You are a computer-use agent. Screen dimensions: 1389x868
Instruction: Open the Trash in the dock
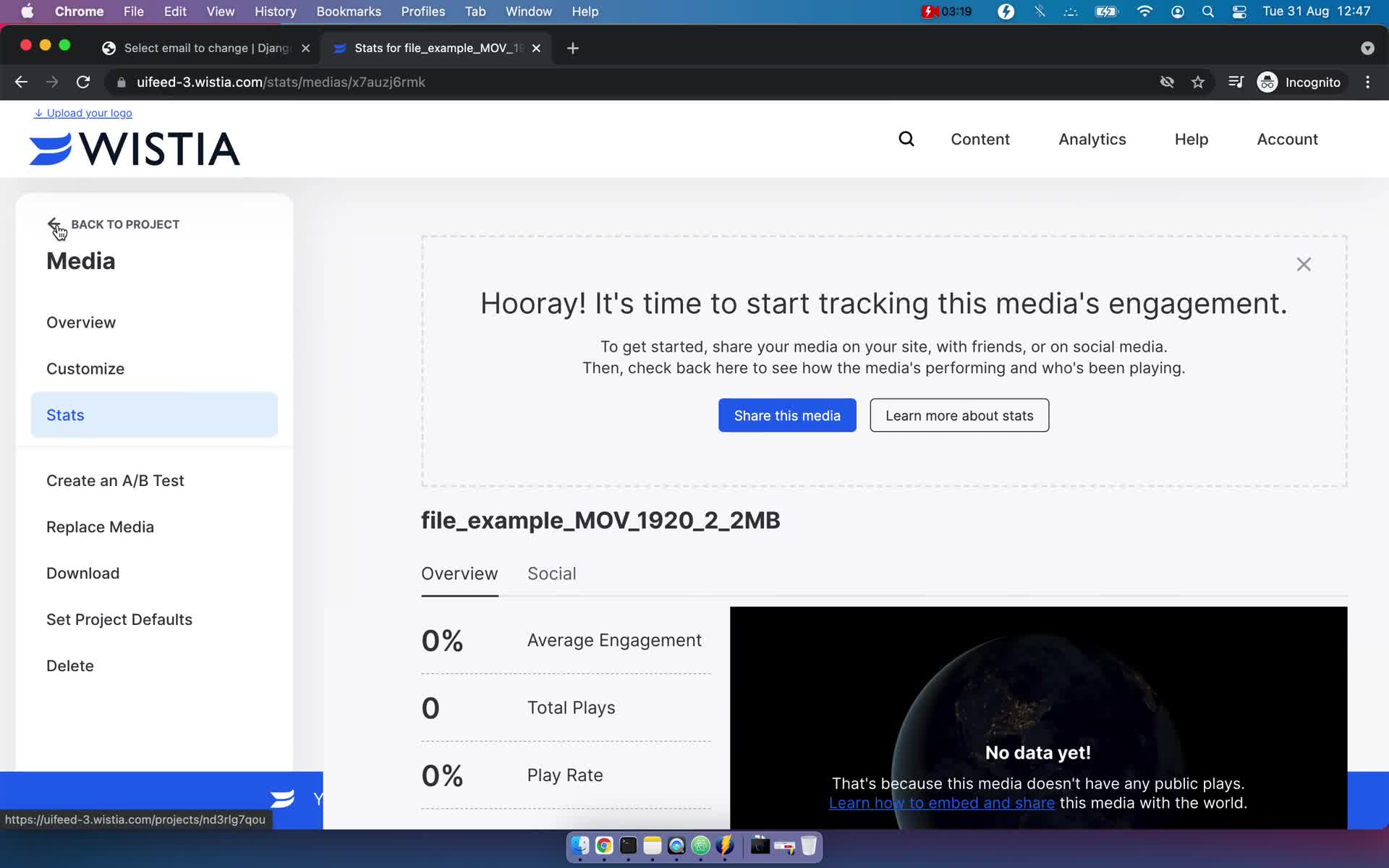pyautogui.click(x=809, y=846)
